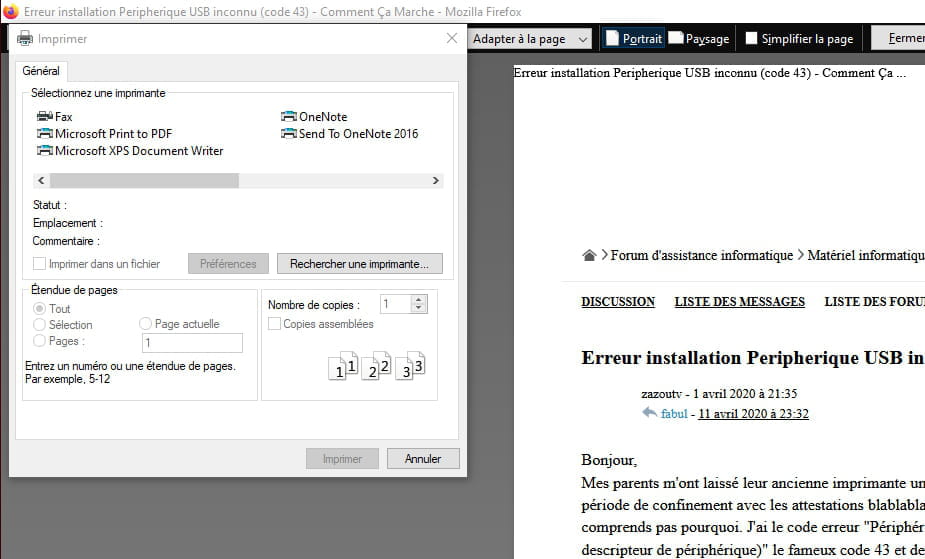This screenshot has width=925, height=559.
Task: Open the 11 avril 2020 à 23:32 link
Action: point(753,413)
